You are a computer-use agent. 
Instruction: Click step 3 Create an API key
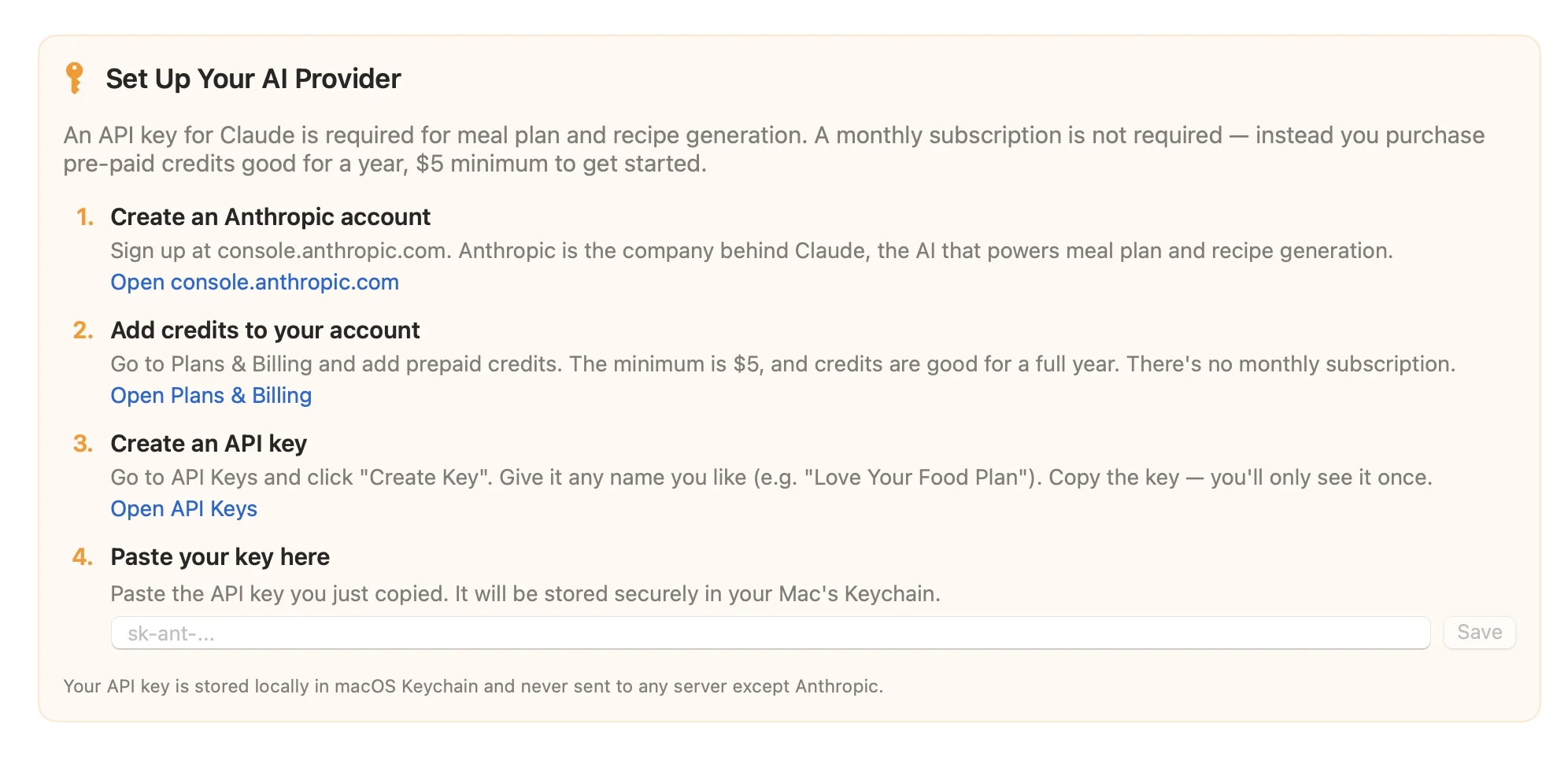click(x=209, y=444)
